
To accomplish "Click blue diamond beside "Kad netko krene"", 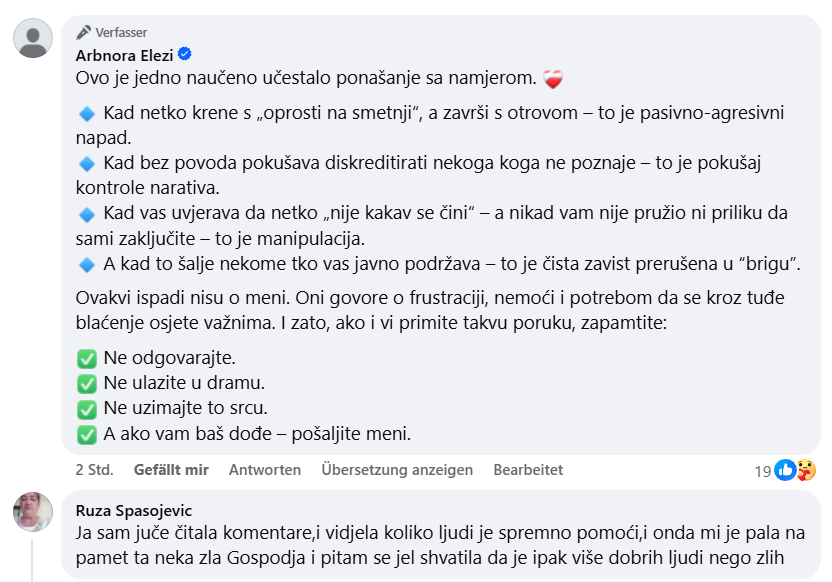I will point(86,114).
